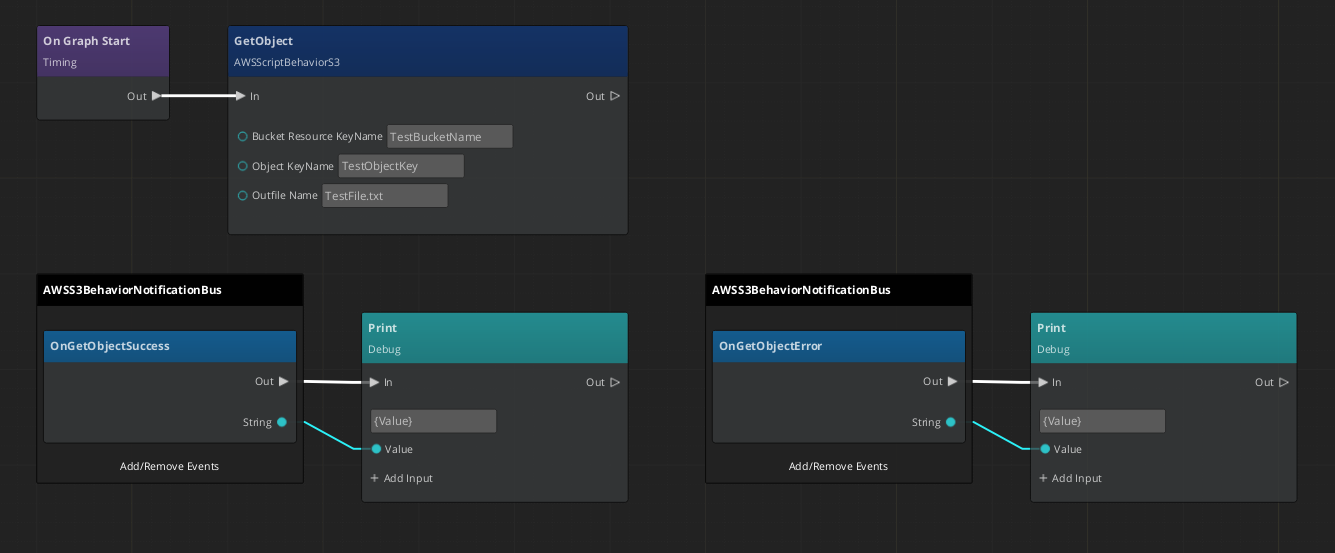The height and width of the screenshot is (553, 1335).
Task: Click Out pin of OnGetObjectError event
Action: pyautogui.click(x=953, y=381)
